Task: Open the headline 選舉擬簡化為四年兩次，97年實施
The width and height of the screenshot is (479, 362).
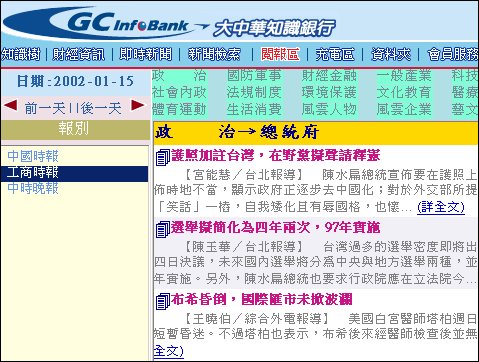Action: [275, 228]
